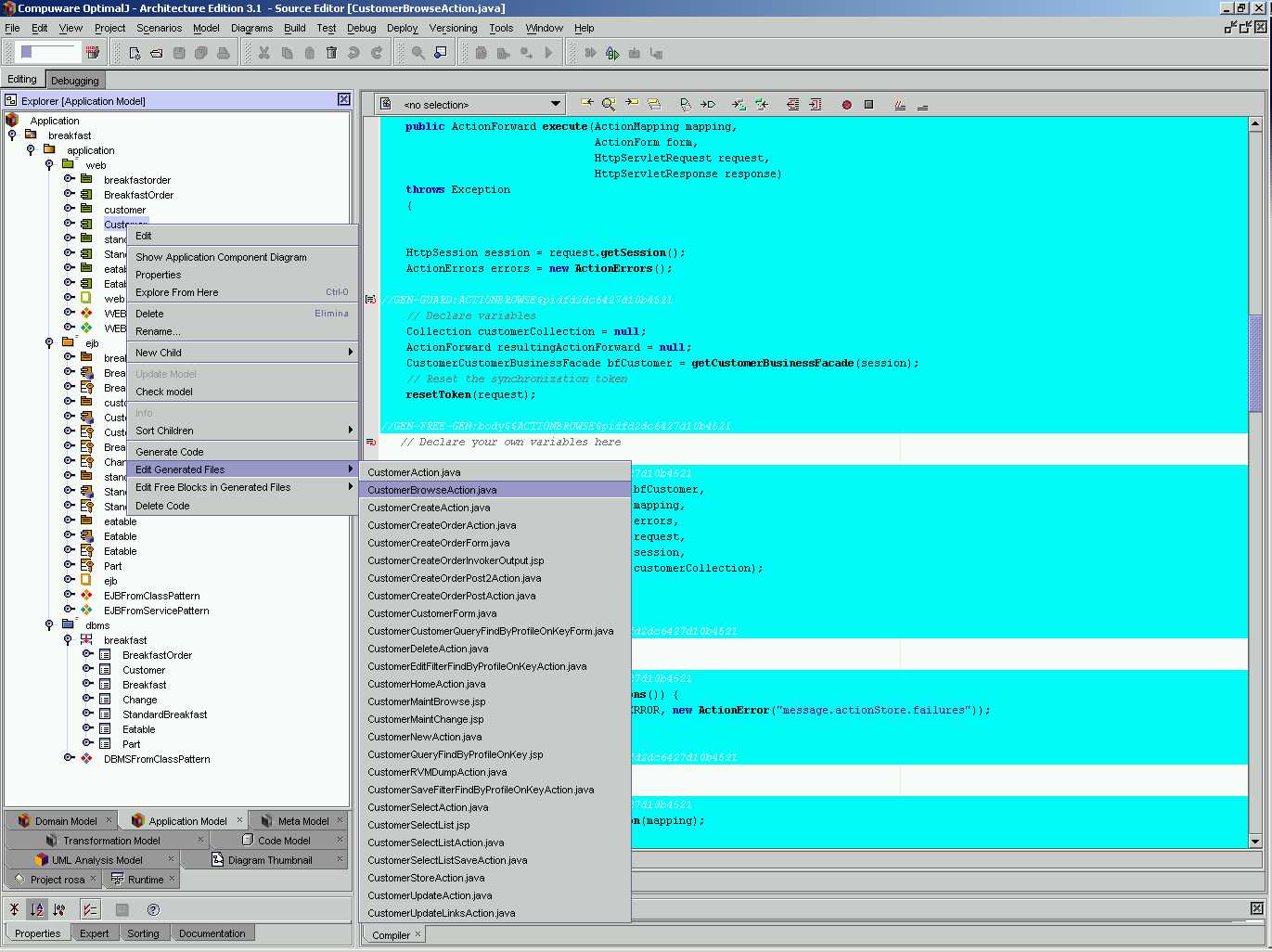Collapse the ejb folder node

pos(49,343)
